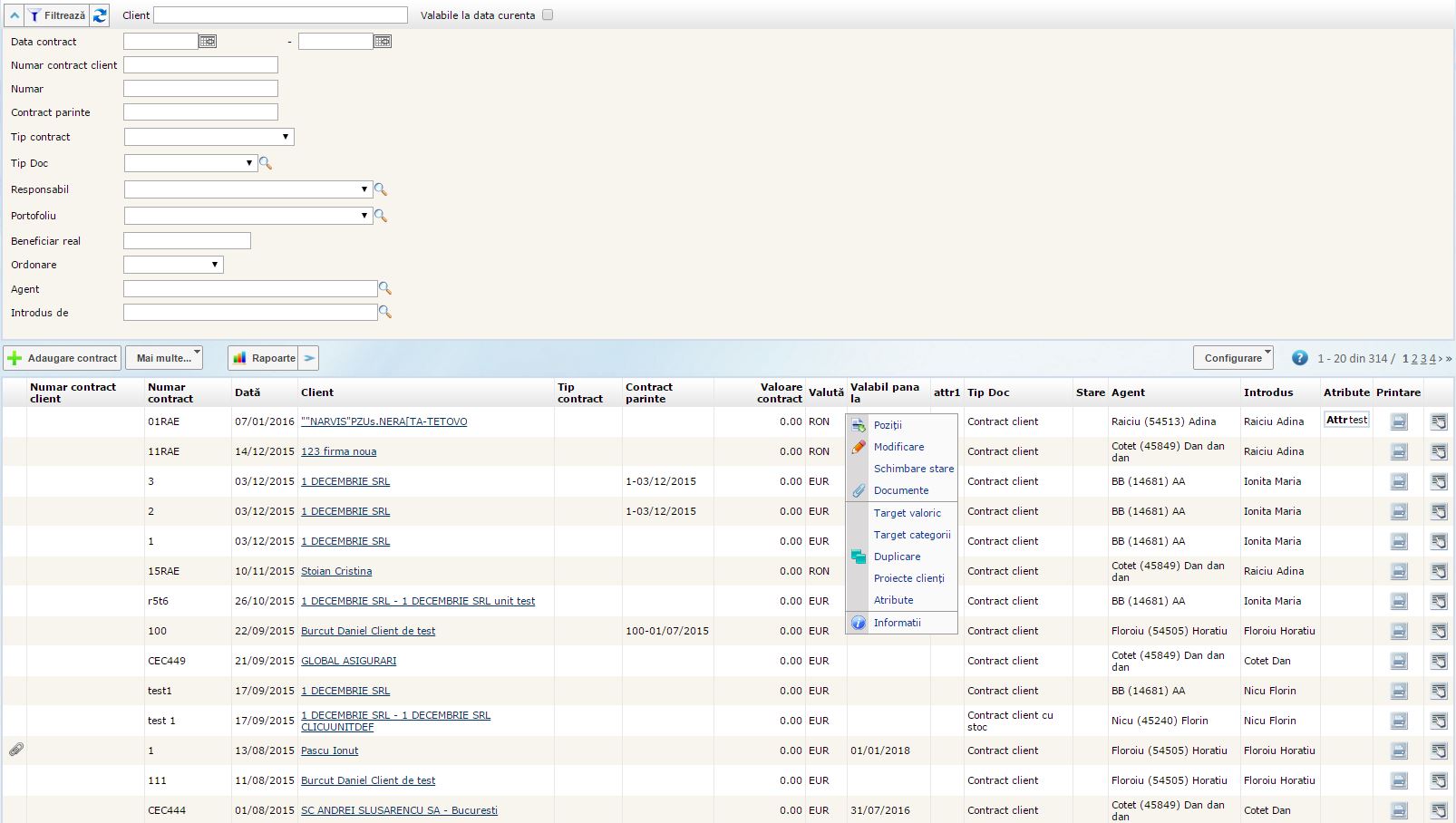1456x823 pixels.
Task: Open calendar picker for start Data contract
Action: coord(208,42)
